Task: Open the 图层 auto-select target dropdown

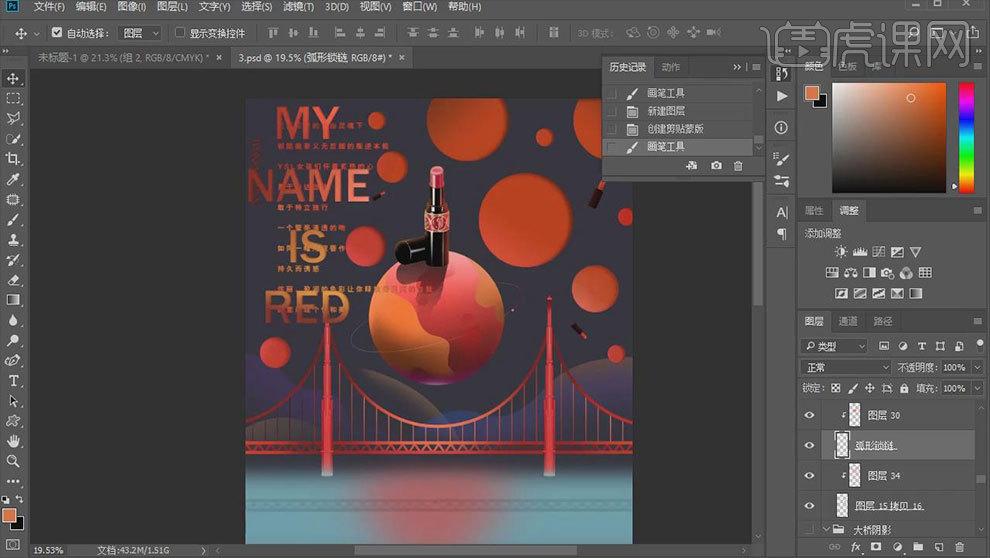Action: (x=139, y=33)
